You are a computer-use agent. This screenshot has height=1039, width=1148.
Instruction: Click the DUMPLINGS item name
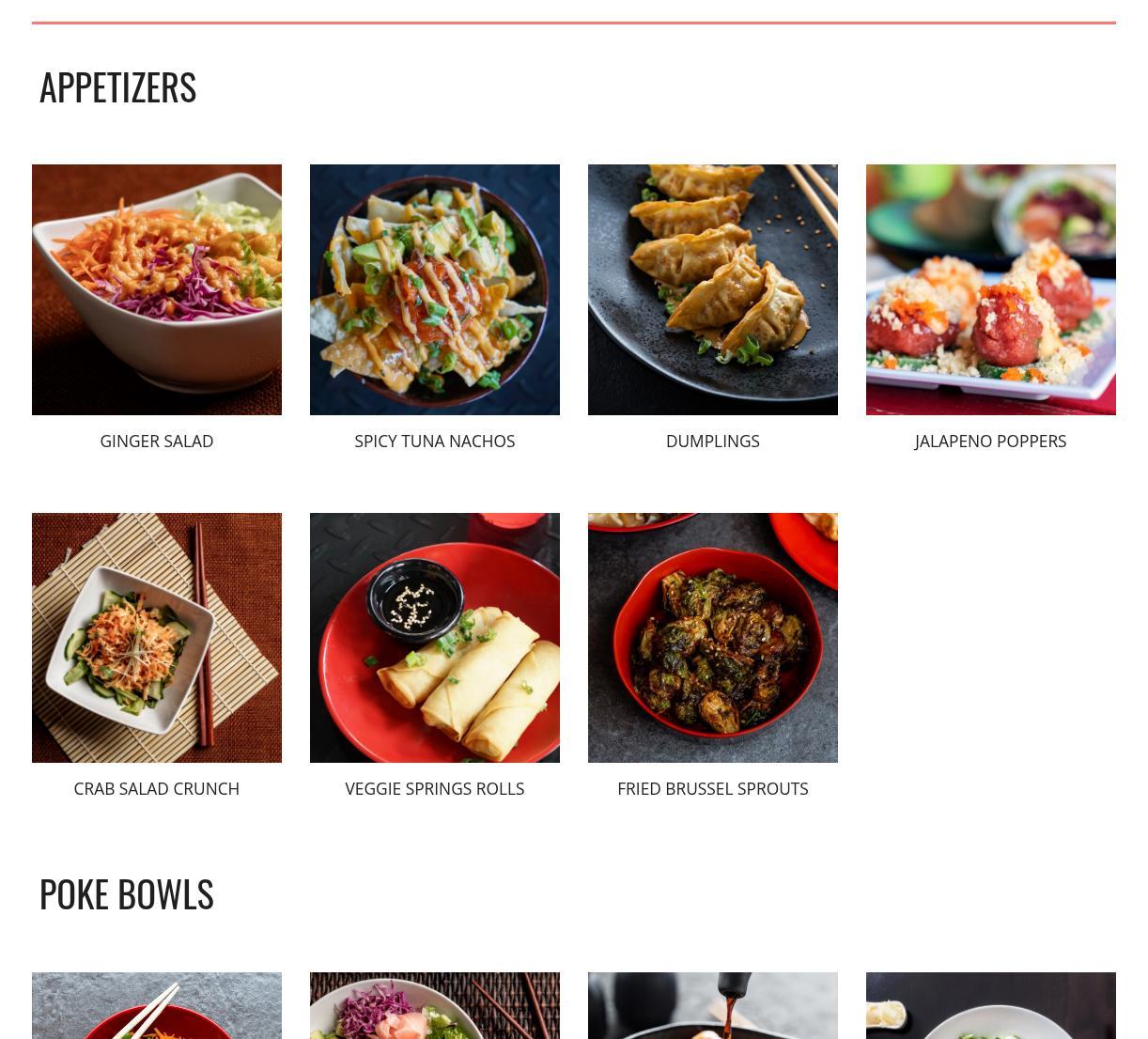point(713,441)
